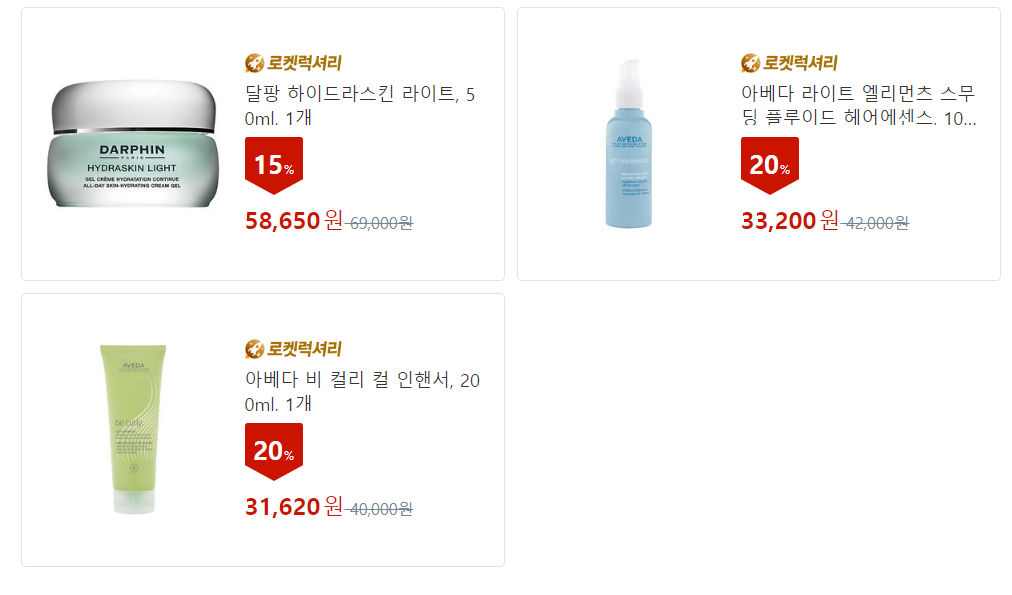Click the 20% discount badge above 31,620원
1012x595 pixels.
(x=273, y=450)
